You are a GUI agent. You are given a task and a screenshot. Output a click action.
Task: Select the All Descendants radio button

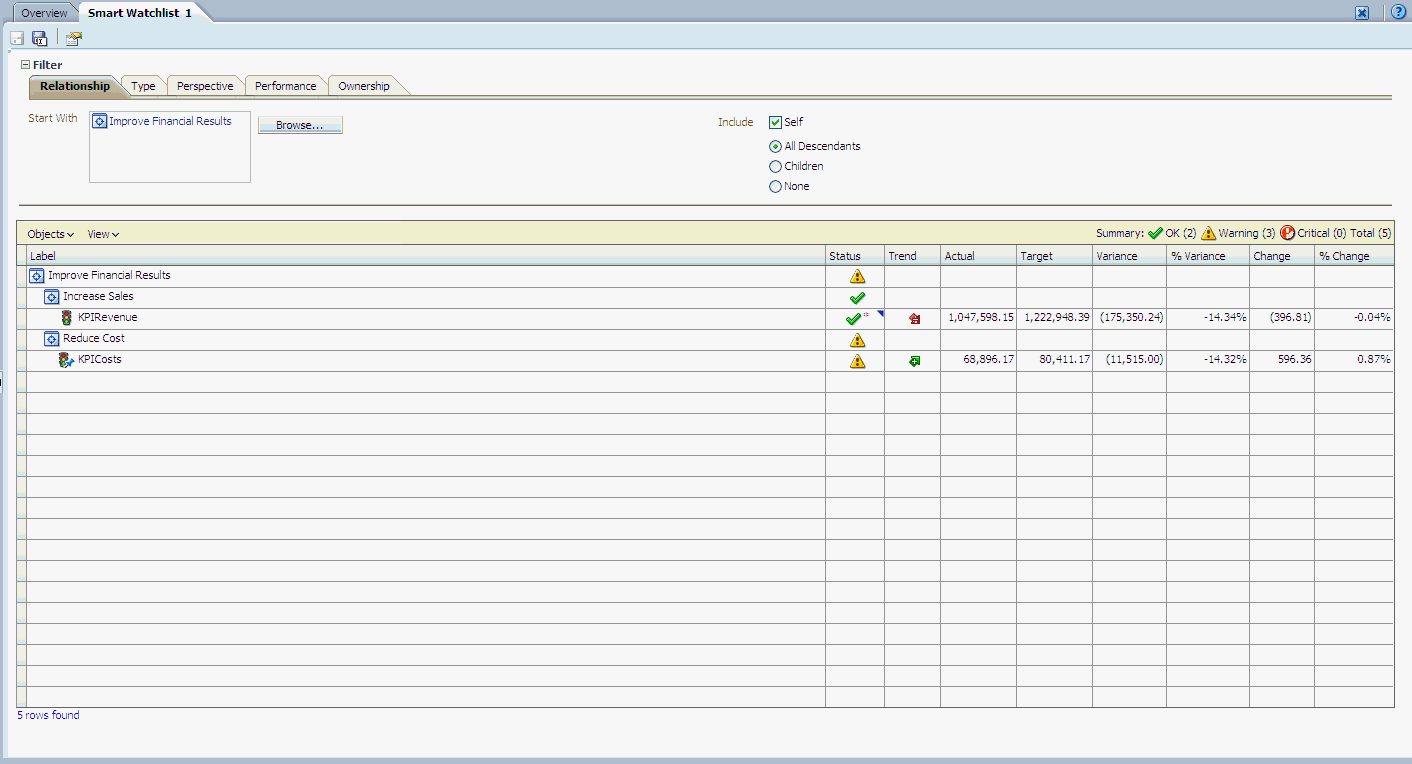pyautogui.click(x=775, y=146)
